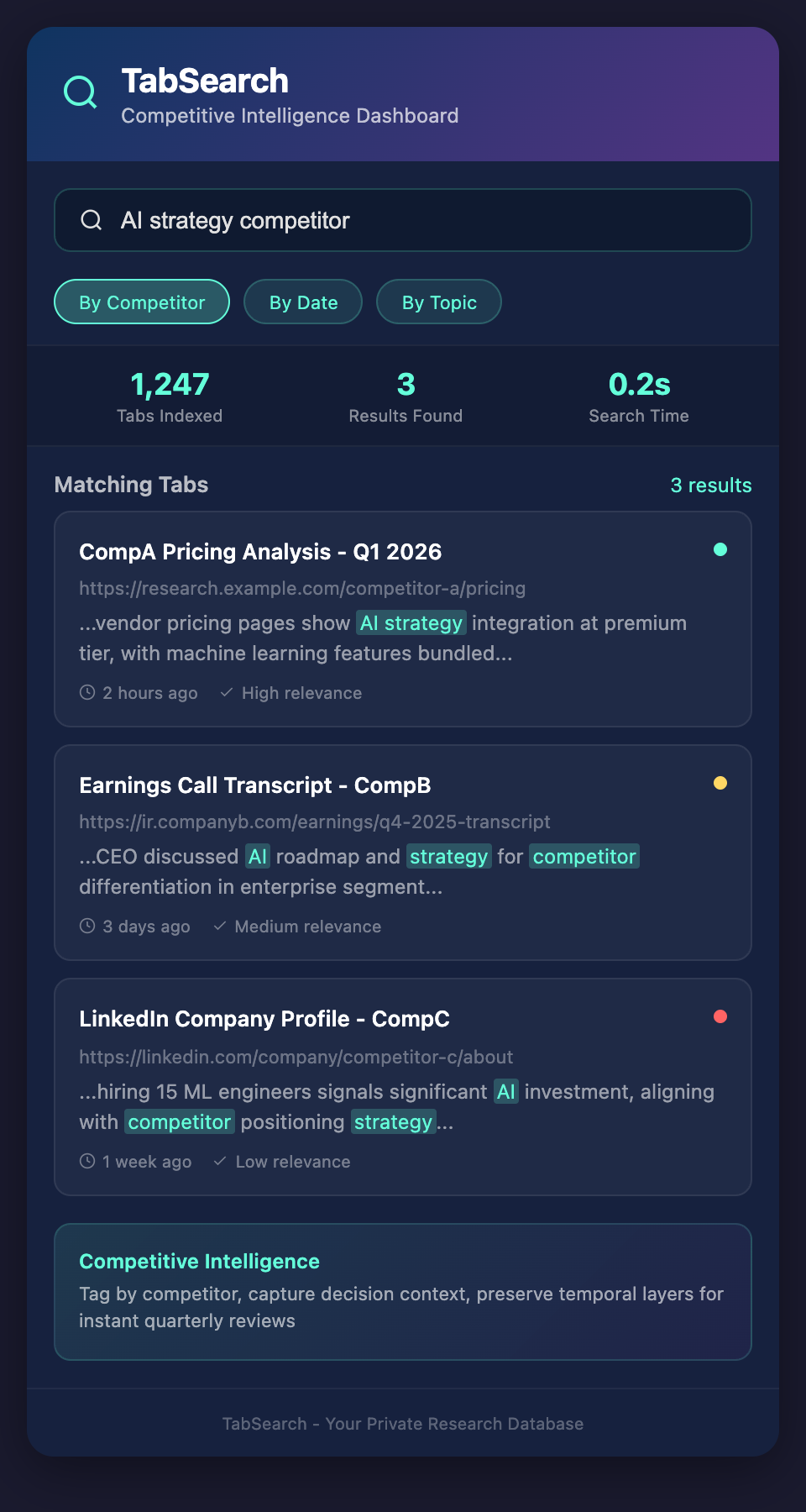Click the green status dot on the CompA card
Screen dimensions: 806x1512
tap(720, 550)
